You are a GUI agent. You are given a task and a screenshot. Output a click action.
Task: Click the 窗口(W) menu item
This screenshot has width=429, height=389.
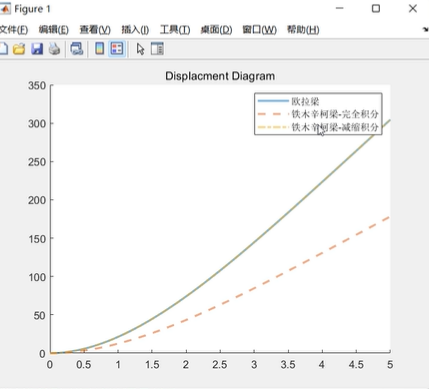click(259, 30)
